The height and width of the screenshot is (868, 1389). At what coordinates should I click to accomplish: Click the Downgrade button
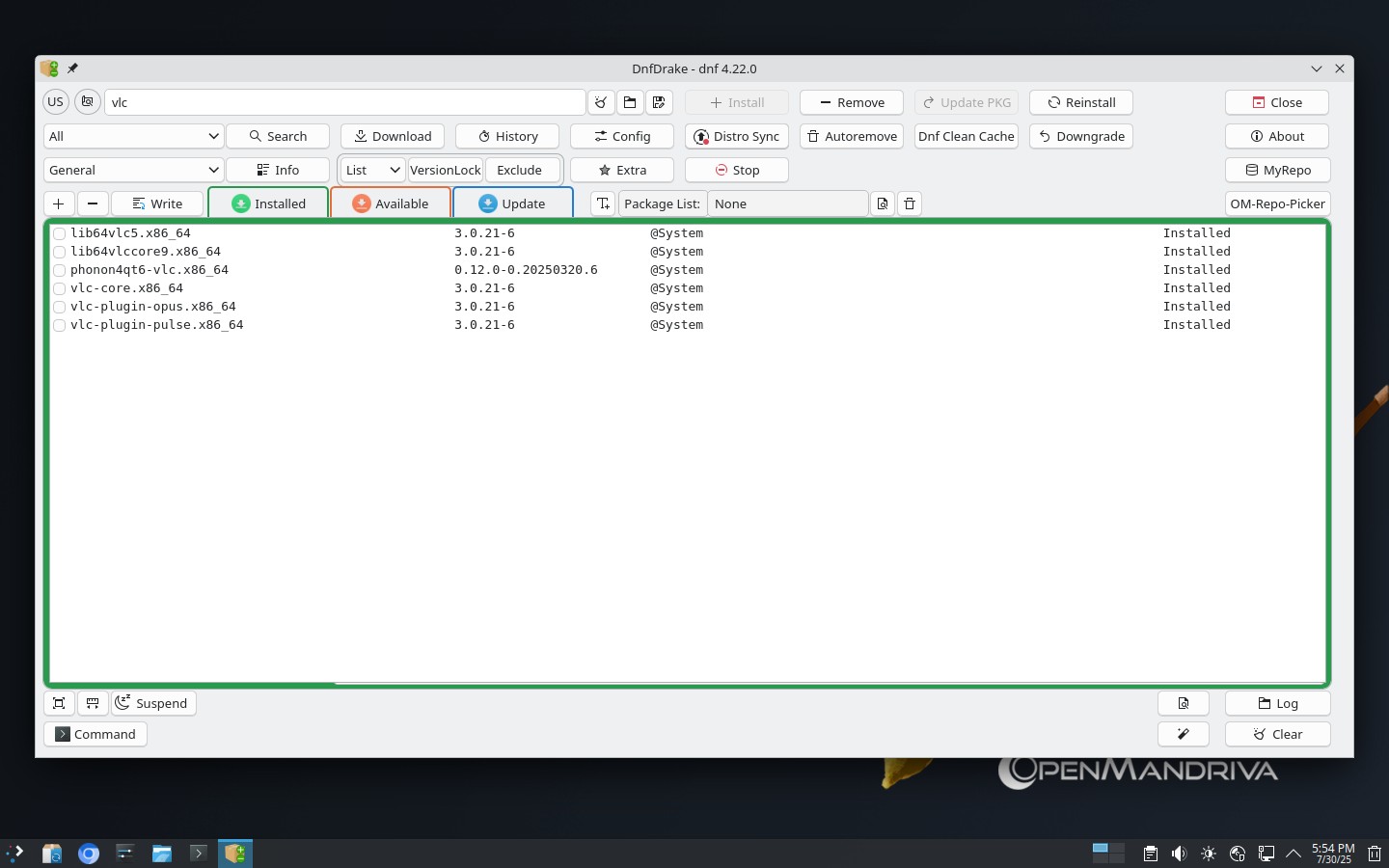pyautogui.click(x=1081, y=136)
